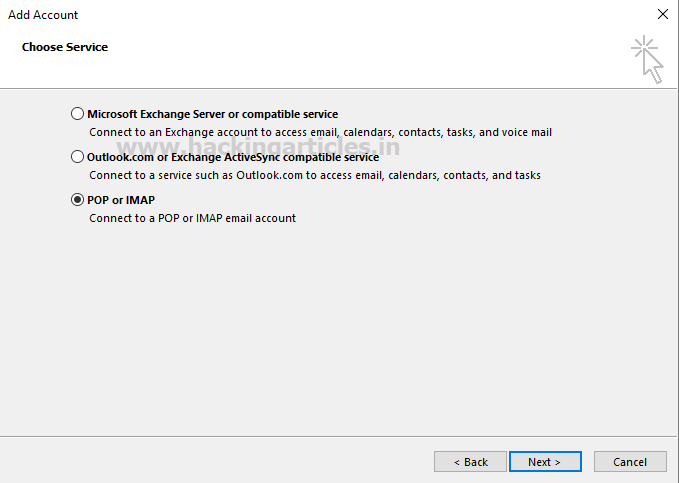Click the "Add Account" title bar text
This screenshot has height=483, width=679.
point(43,15)
